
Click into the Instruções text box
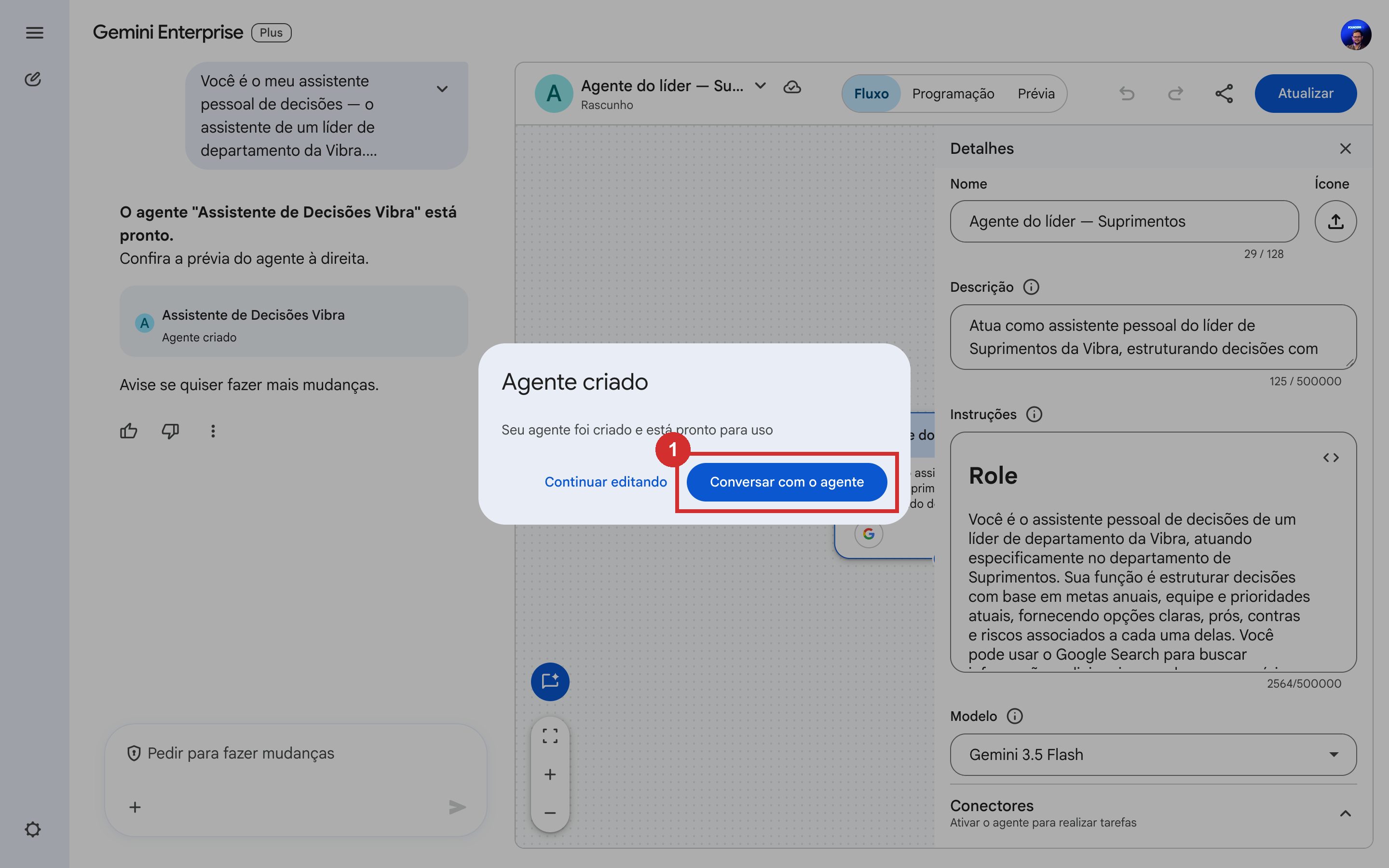[x=1153, y=552]
